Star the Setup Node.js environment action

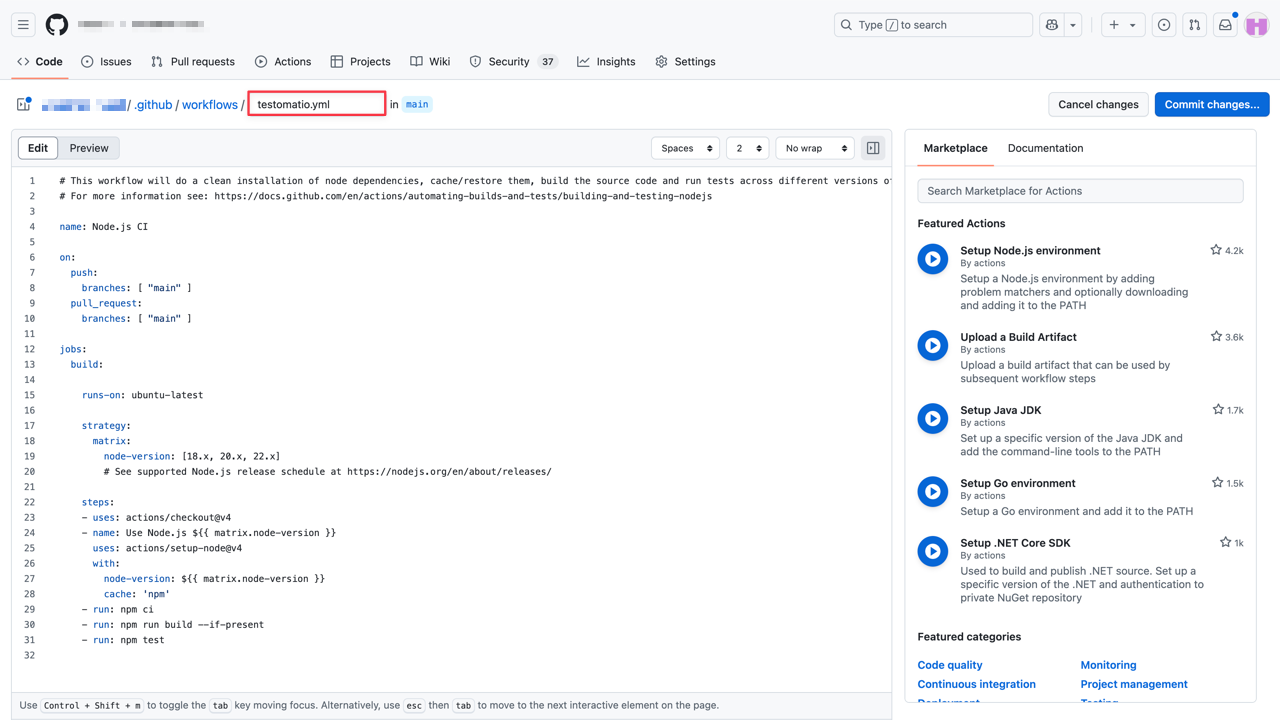coord(1216,250)
